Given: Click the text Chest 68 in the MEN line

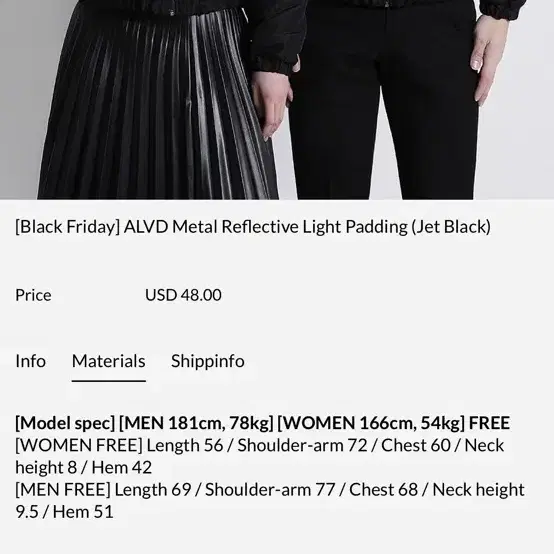Looking at the screenshot, I should pos(383,490).
